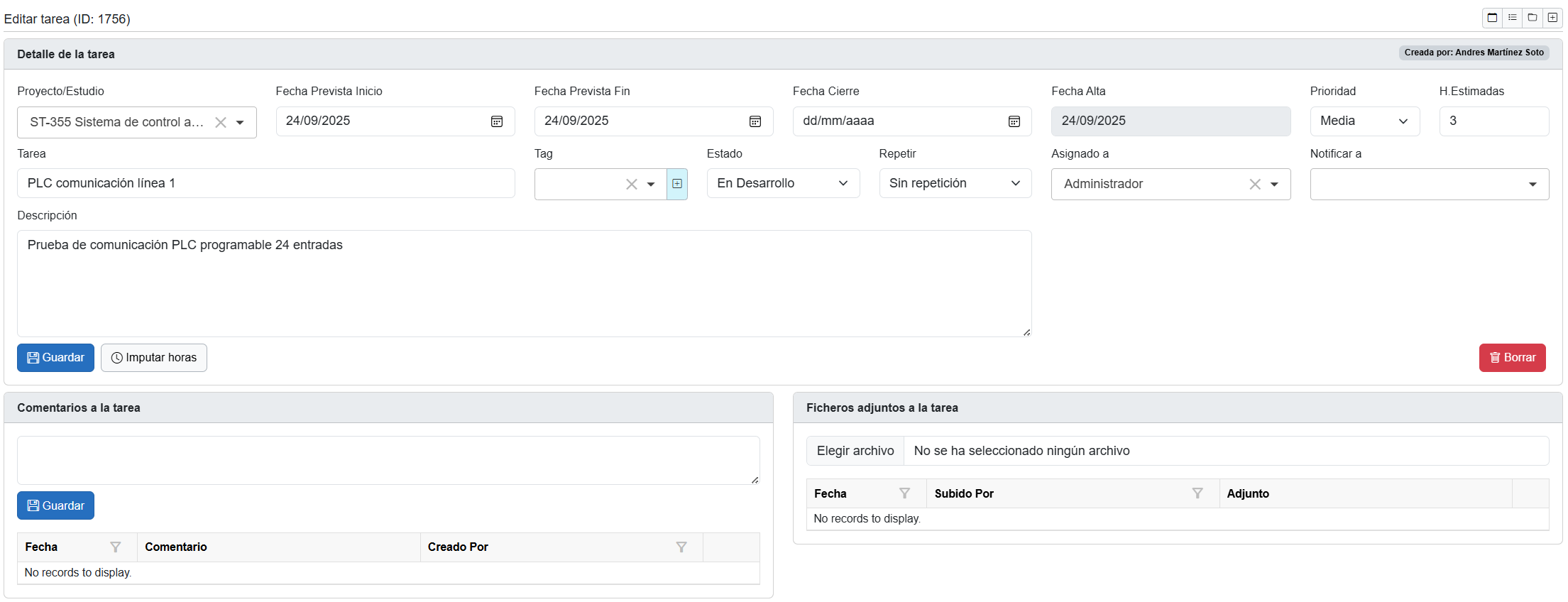Open the calendar view icon in top toolbar
The width and height of the screenshot is (1568, 602).
click(x=1492, y=18)
